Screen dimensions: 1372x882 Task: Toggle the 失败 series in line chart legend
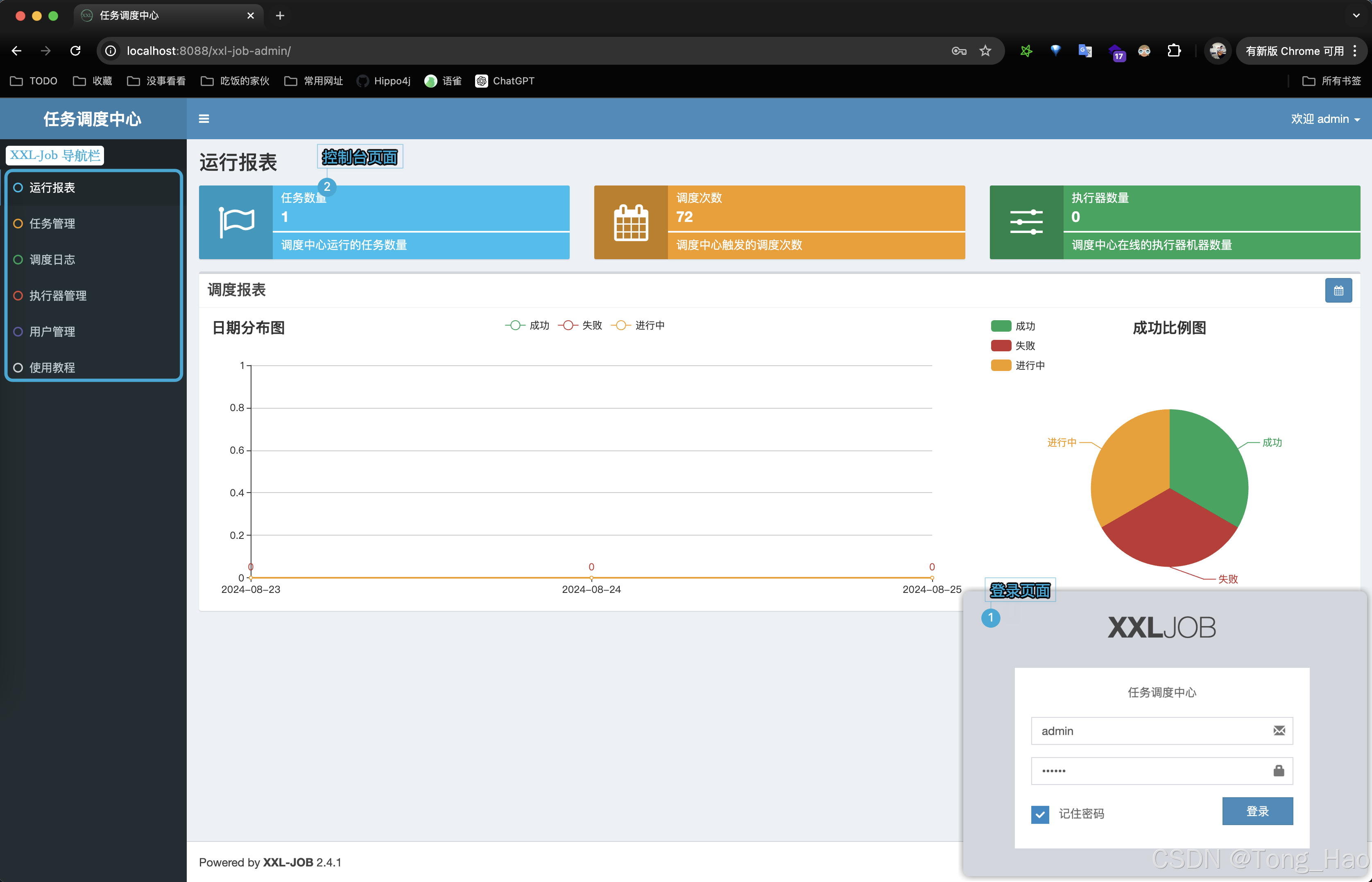point(580,325)
